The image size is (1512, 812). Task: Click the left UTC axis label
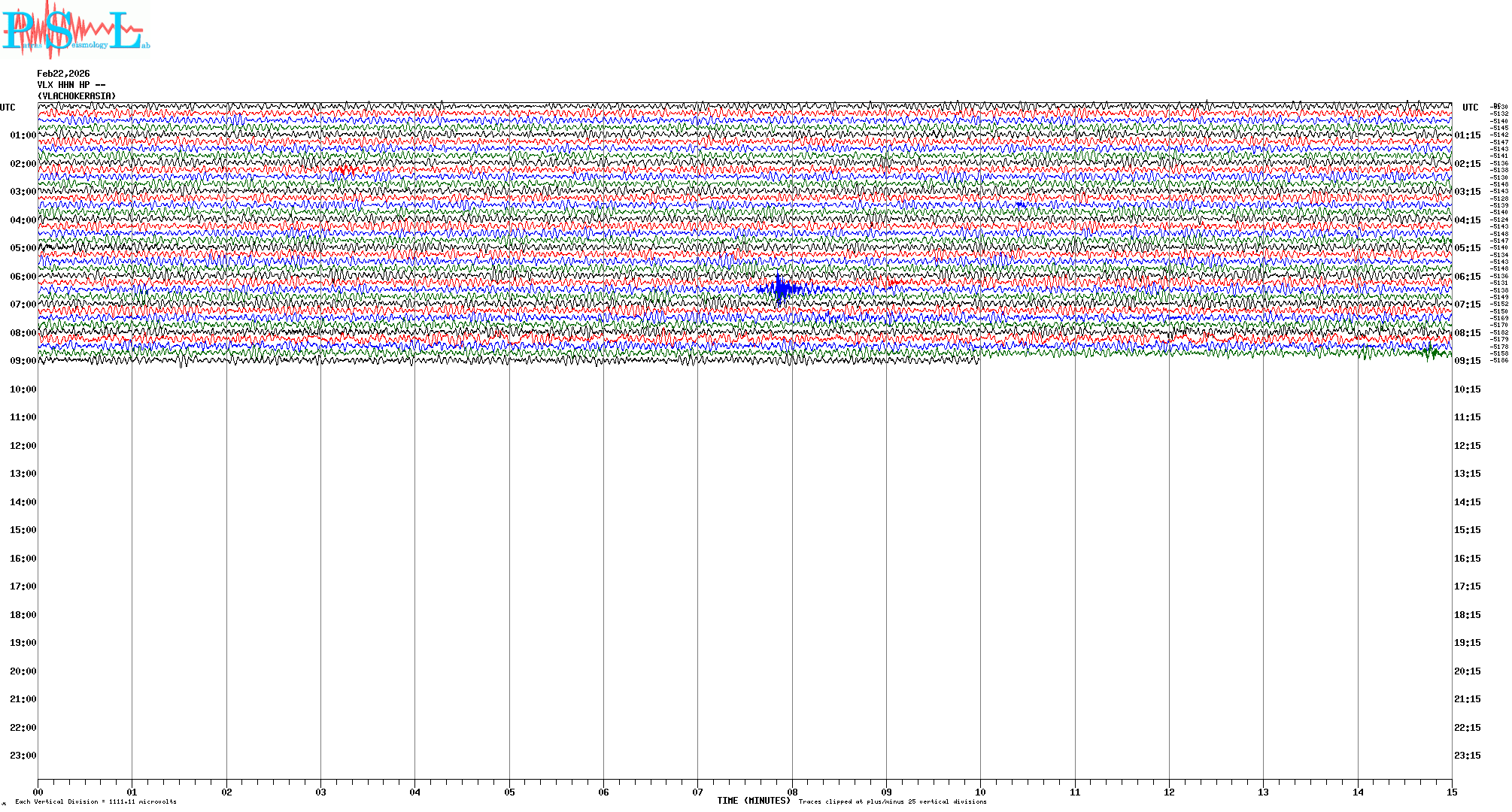tap(8, 108)
